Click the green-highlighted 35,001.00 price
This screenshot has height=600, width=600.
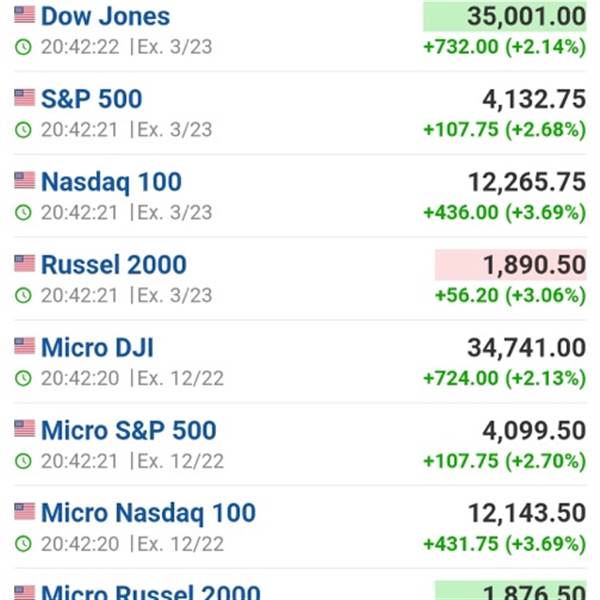[x=505, y=16]
